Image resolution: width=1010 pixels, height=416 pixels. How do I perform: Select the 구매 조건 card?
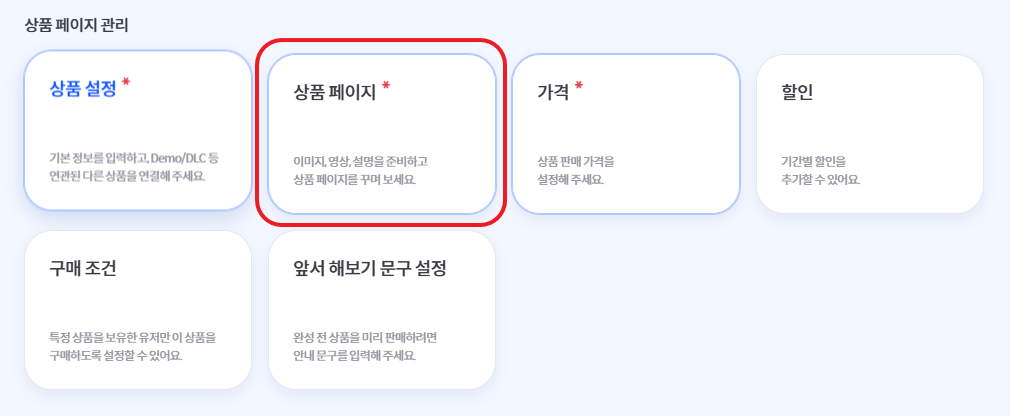click(x=138, y=310)
